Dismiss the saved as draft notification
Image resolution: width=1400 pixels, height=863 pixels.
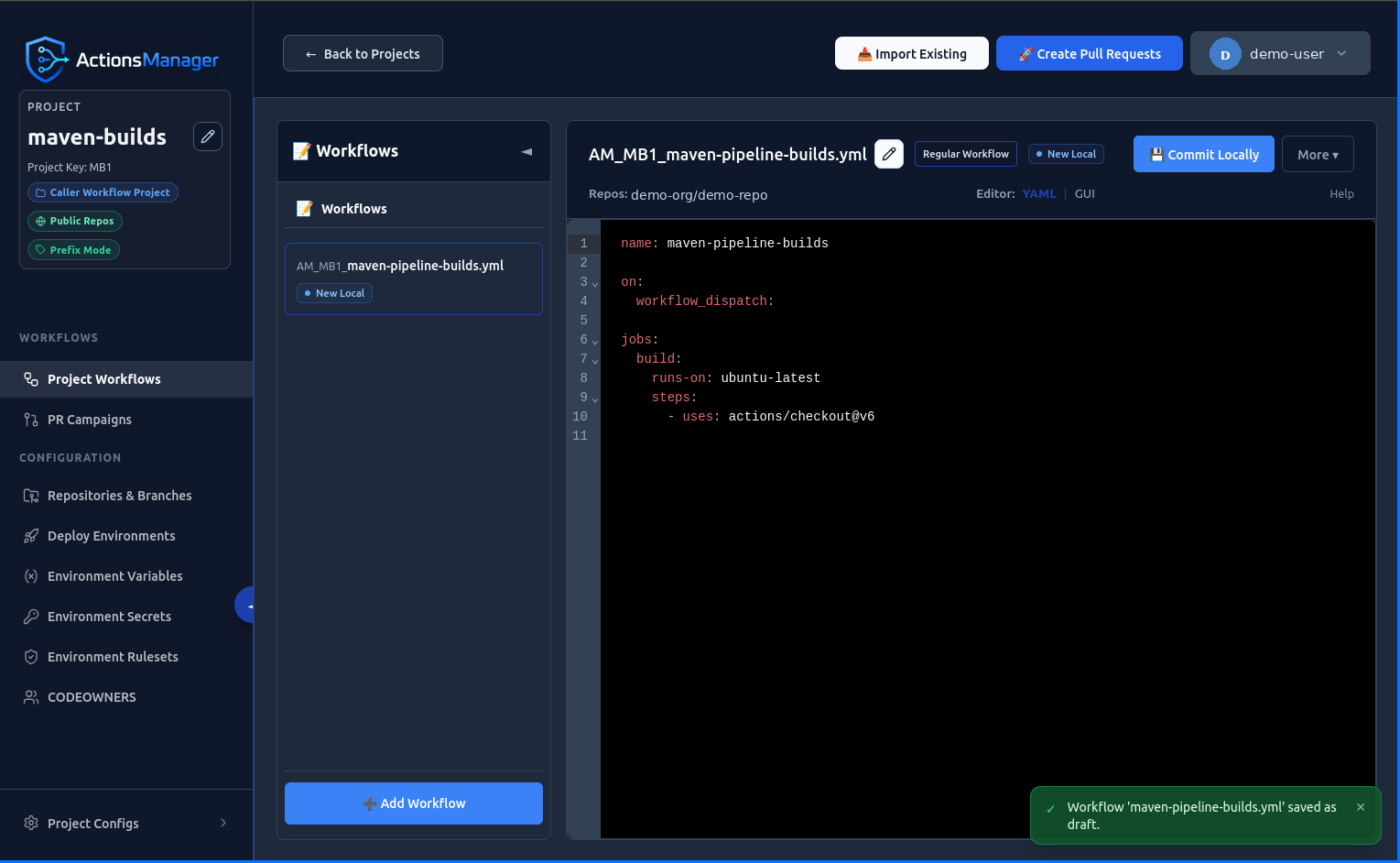coord(1361,807)
